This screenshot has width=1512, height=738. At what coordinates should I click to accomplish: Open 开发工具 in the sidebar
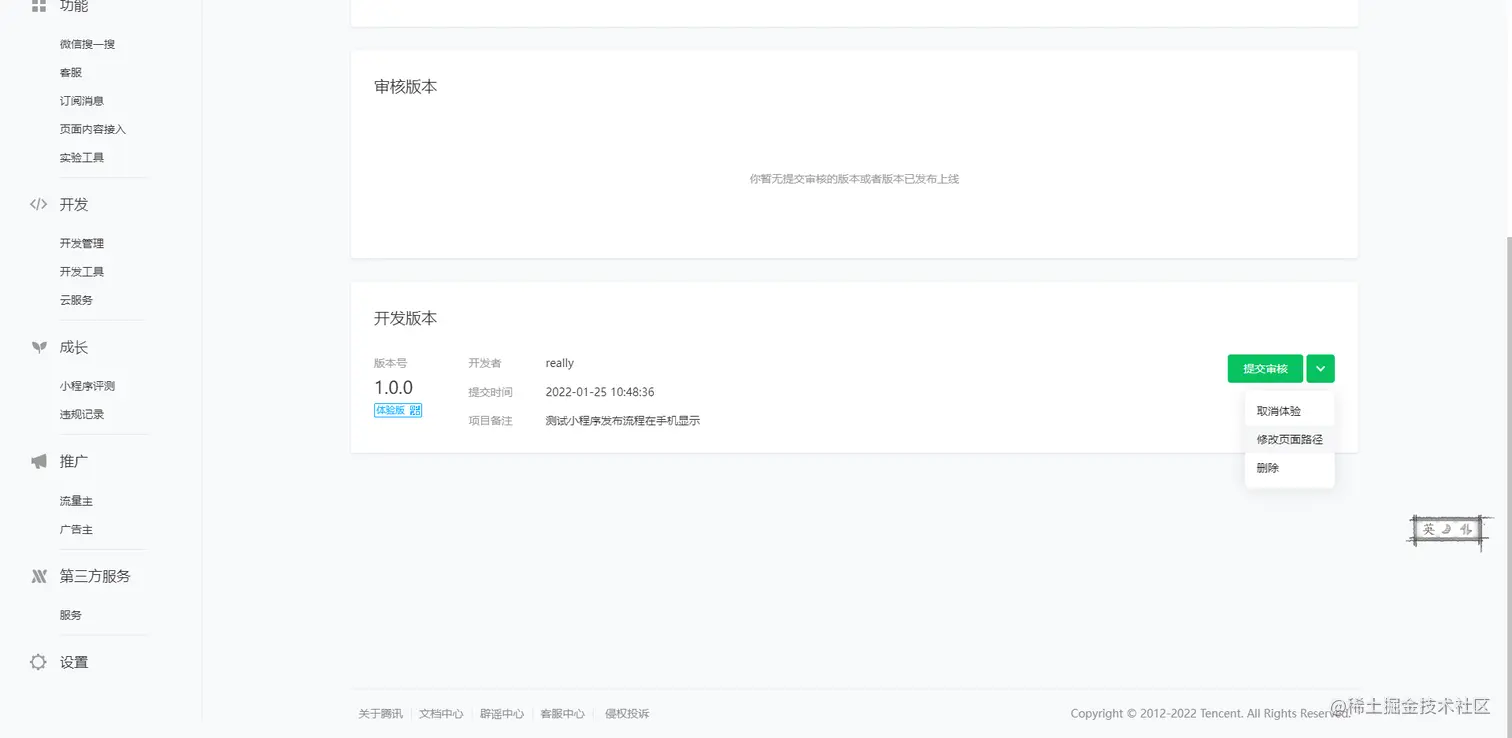point(82,272)
